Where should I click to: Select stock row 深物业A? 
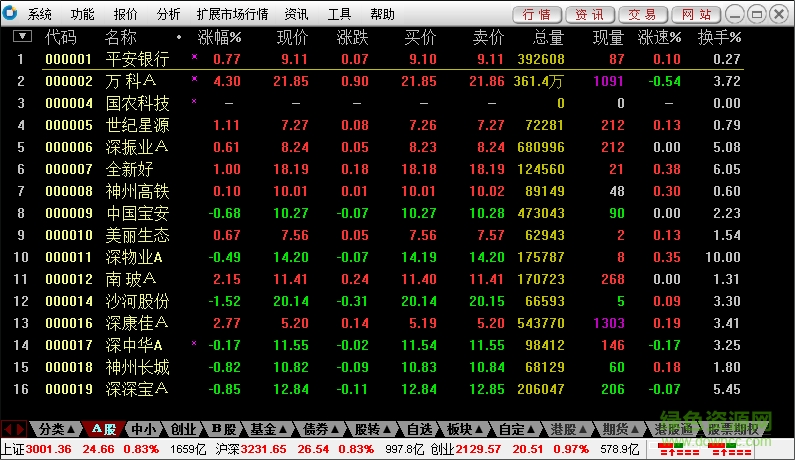click(x=378, y=257)
